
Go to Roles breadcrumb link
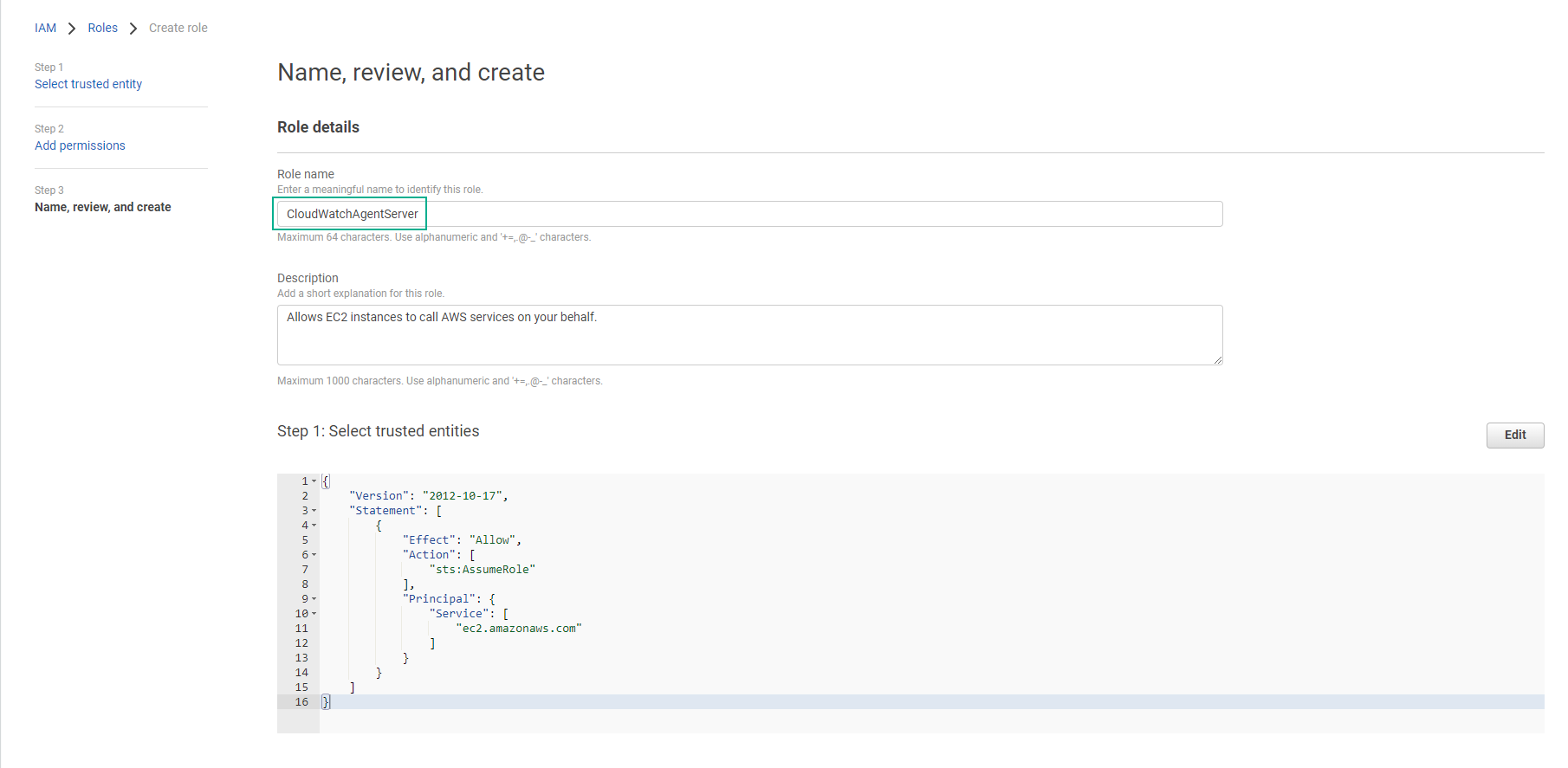coord(102,28)
